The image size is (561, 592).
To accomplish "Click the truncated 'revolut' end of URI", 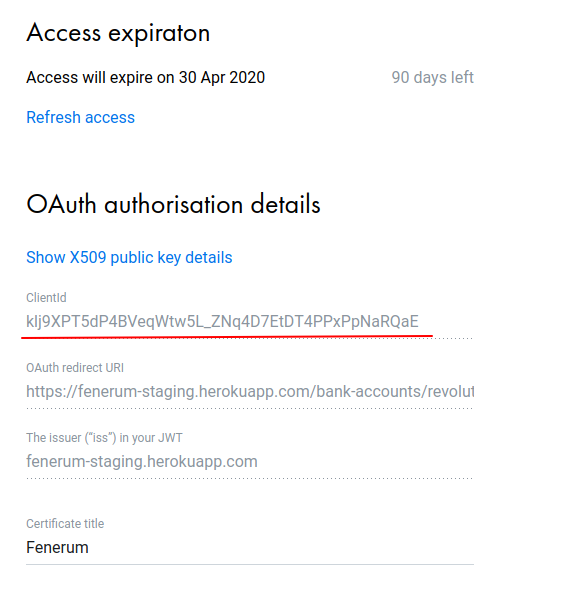I will tap(450, 392).
